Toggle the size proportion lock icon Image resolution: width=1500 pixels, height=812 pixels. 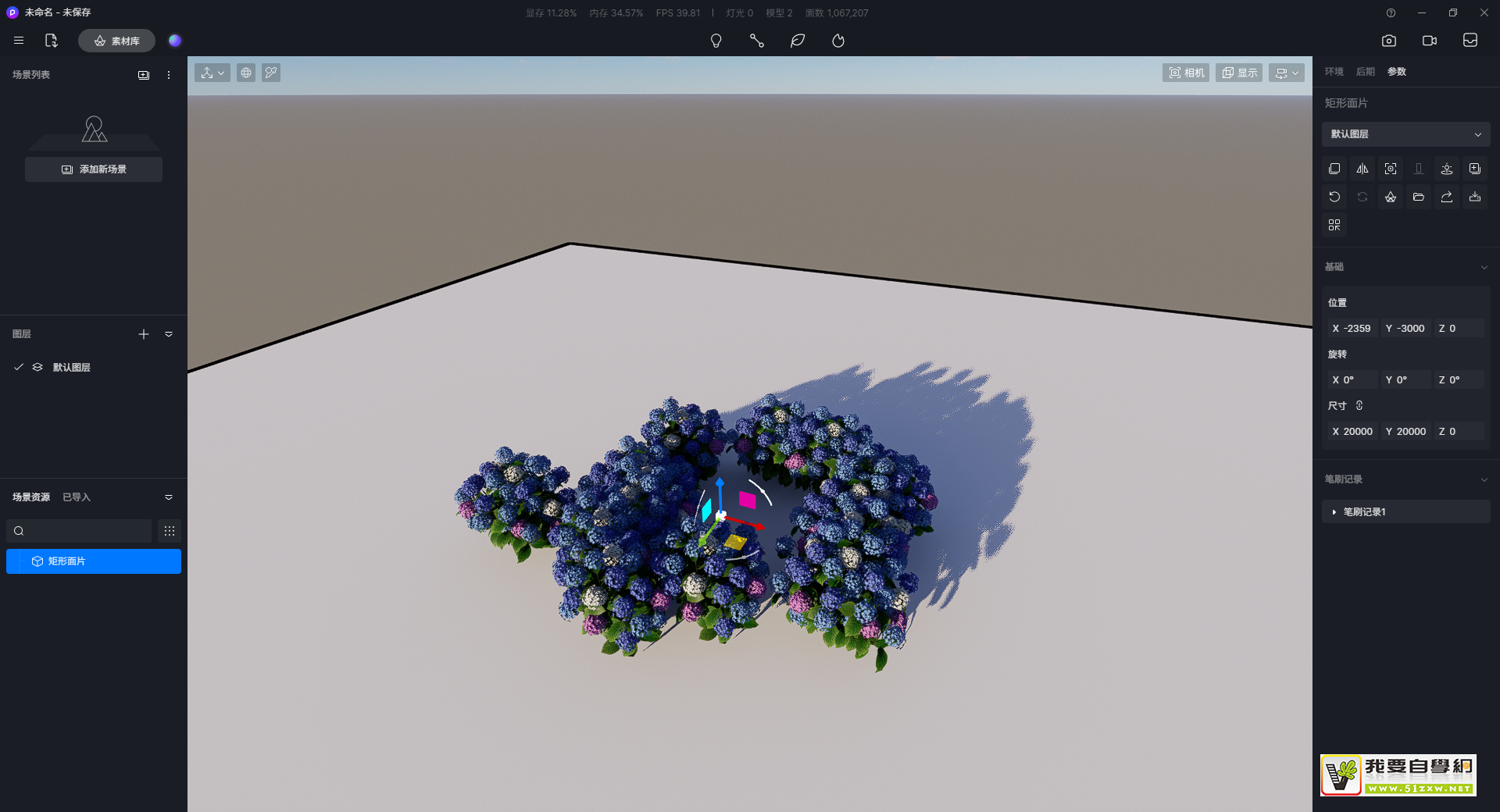click(x=1359, y=405)
